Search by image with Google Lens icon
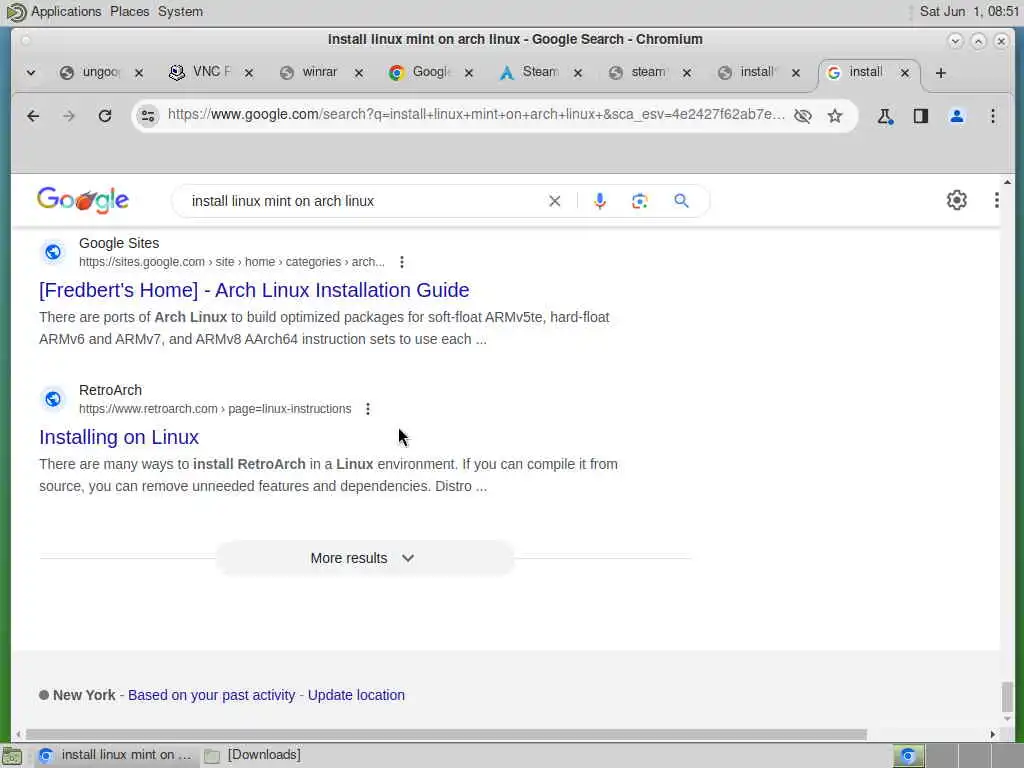Screen dimensions: 1024x768 tap(639, 201)
